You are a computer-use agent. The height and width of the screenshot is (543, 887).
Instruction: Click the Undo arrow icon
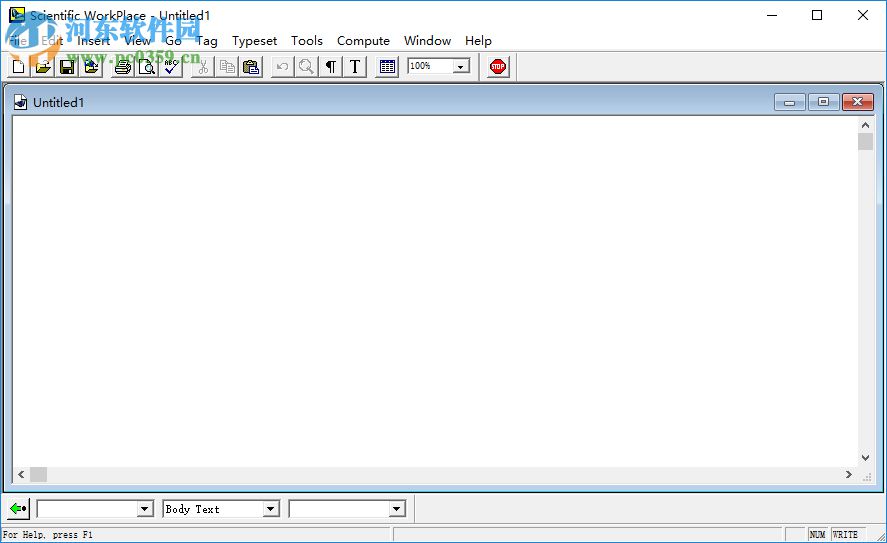282,67
